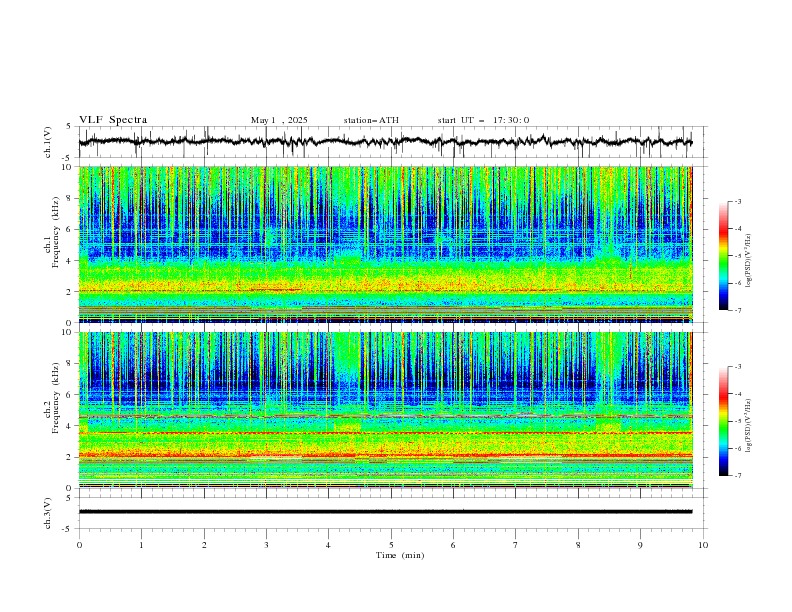
Task: Click the ch.2 spectrogram color scale bar
Action: 723,421
